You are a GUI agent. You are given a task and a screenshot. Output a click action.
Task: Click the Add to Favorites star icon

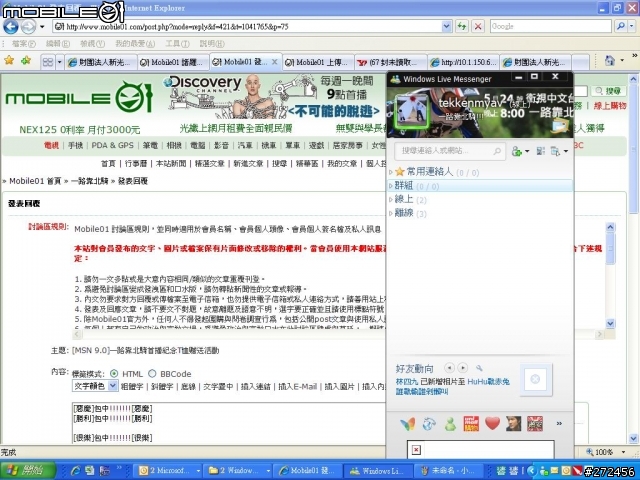pos(26,61)
